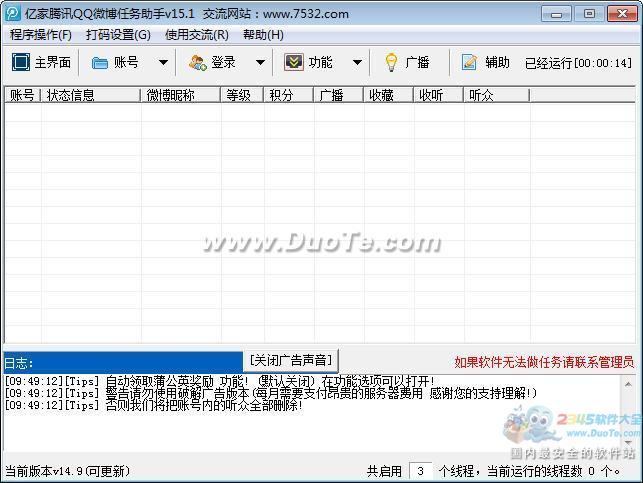Click the 日志: label bar
Viewport: 643px width, 483px height.
click(x=123, y=362)
